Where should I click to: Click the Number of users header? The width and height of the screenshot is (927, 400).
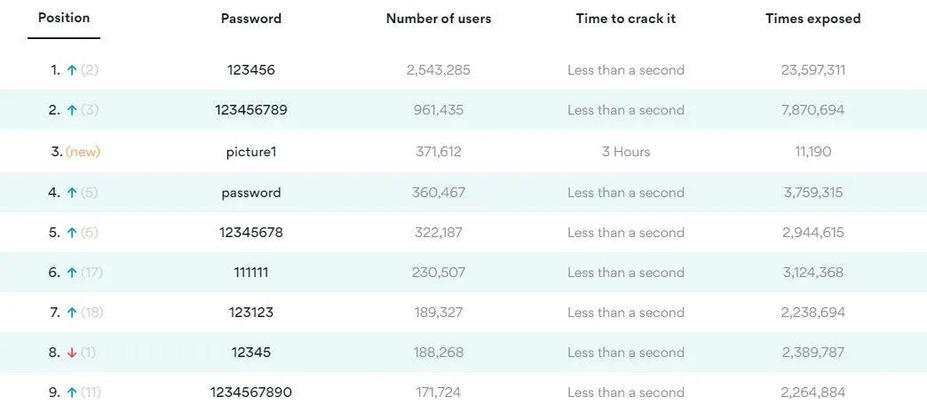(x=439, y=18)
